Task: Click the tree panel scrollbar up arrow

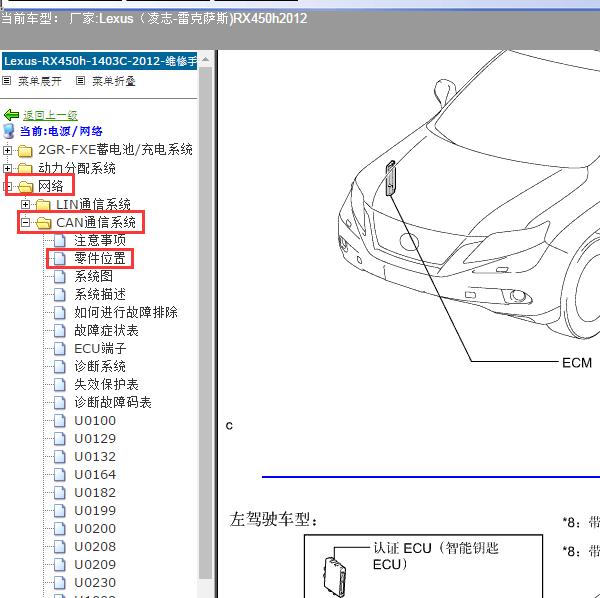Action: pos(205,60)
